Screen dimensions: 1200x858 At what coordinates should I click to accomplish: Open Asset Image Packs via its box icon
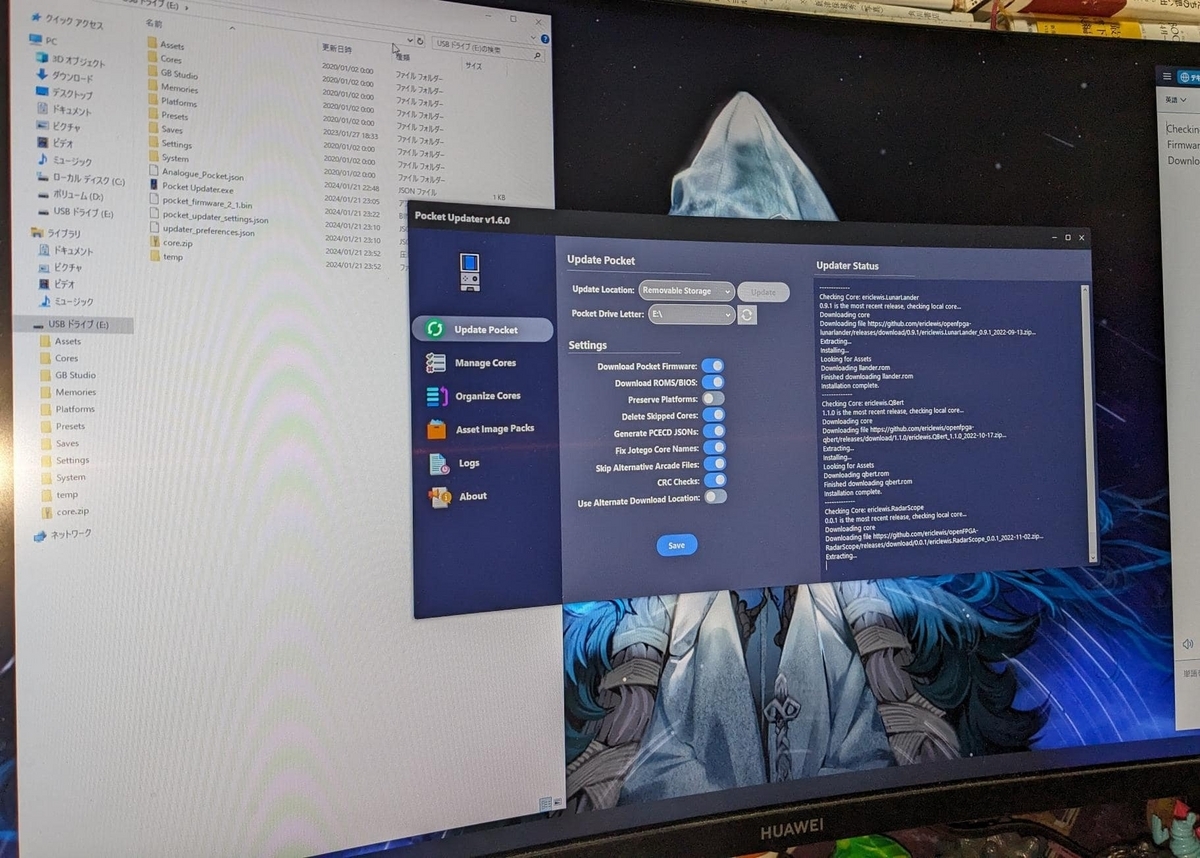[x=437, y=429]
